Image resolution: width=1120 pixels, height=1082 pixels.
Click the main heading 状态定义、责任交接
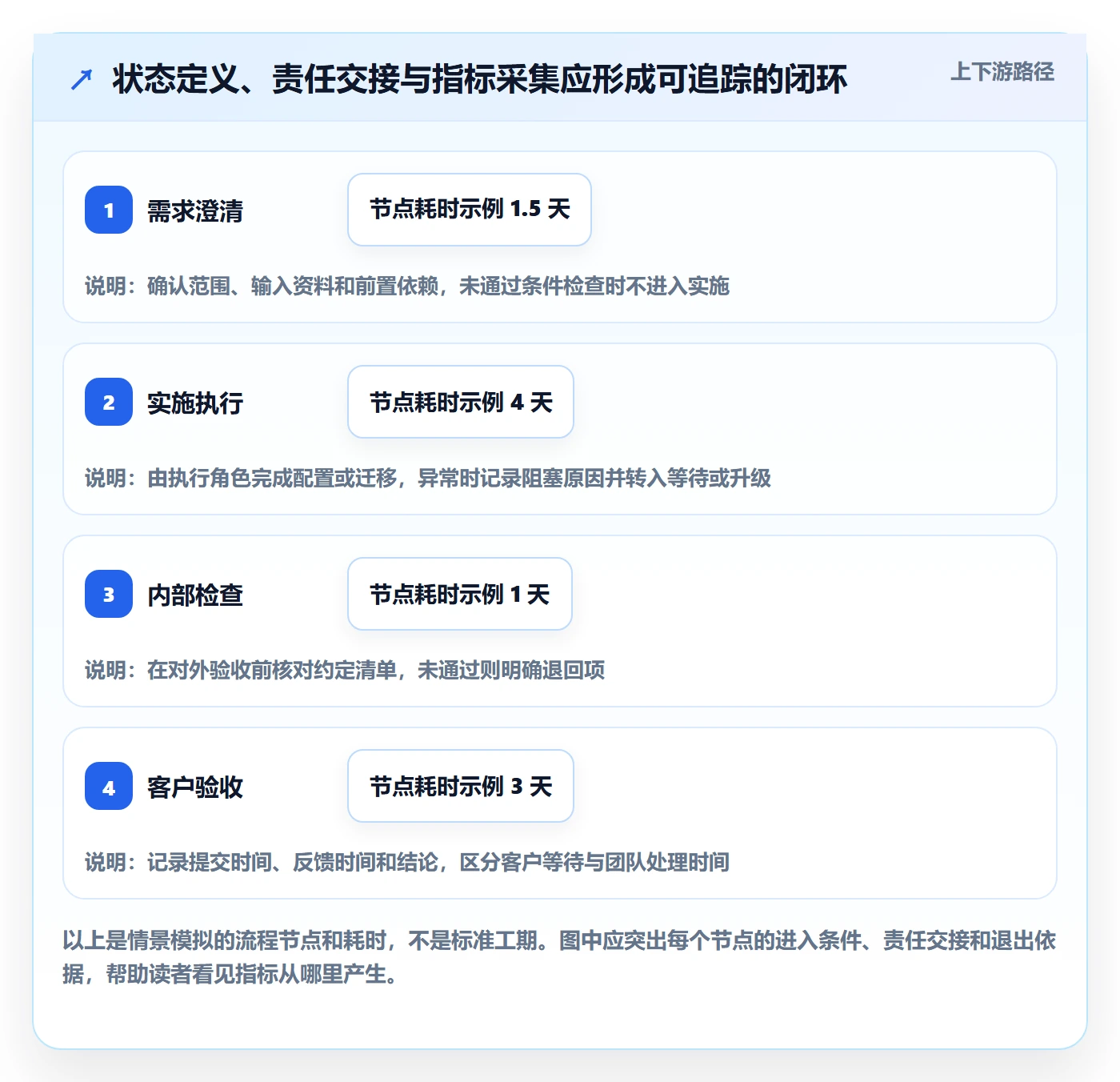480,79
